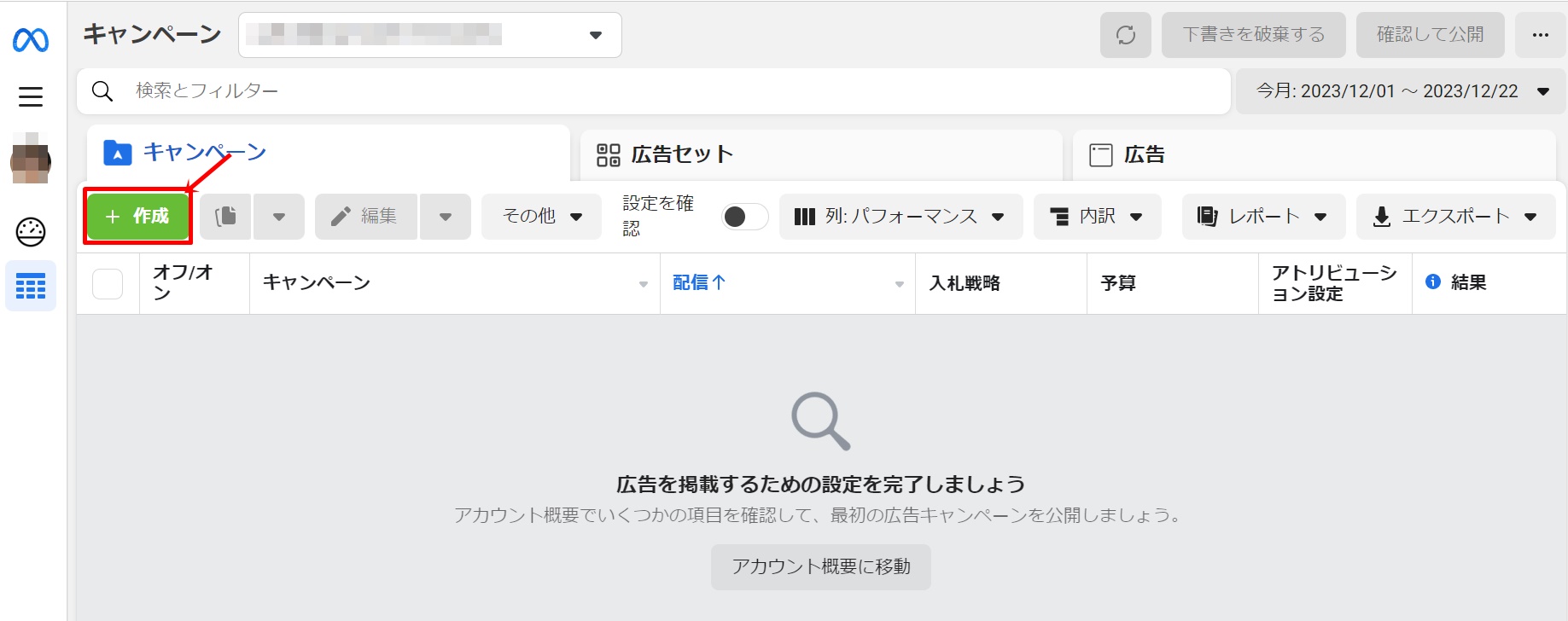Click the profile avatar in sidebar
Viewport: 1568px width, 621px height.
tap(31, 161)
